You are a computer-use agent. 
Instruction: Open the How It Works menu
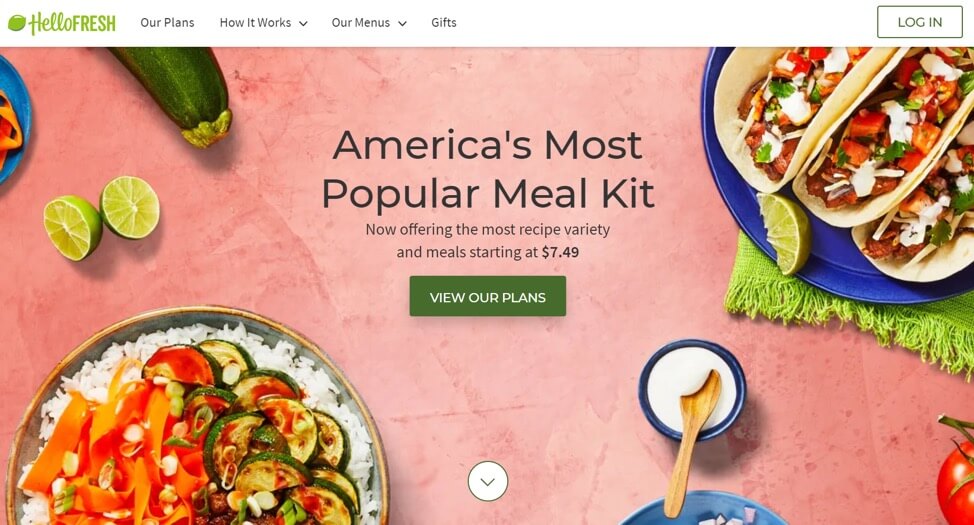[255, 22]
